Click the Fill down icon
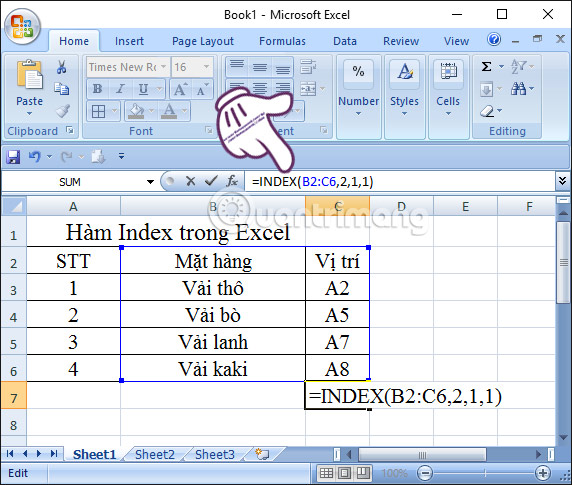Screen dimensions: 572x485 click(x=487, y=89)
